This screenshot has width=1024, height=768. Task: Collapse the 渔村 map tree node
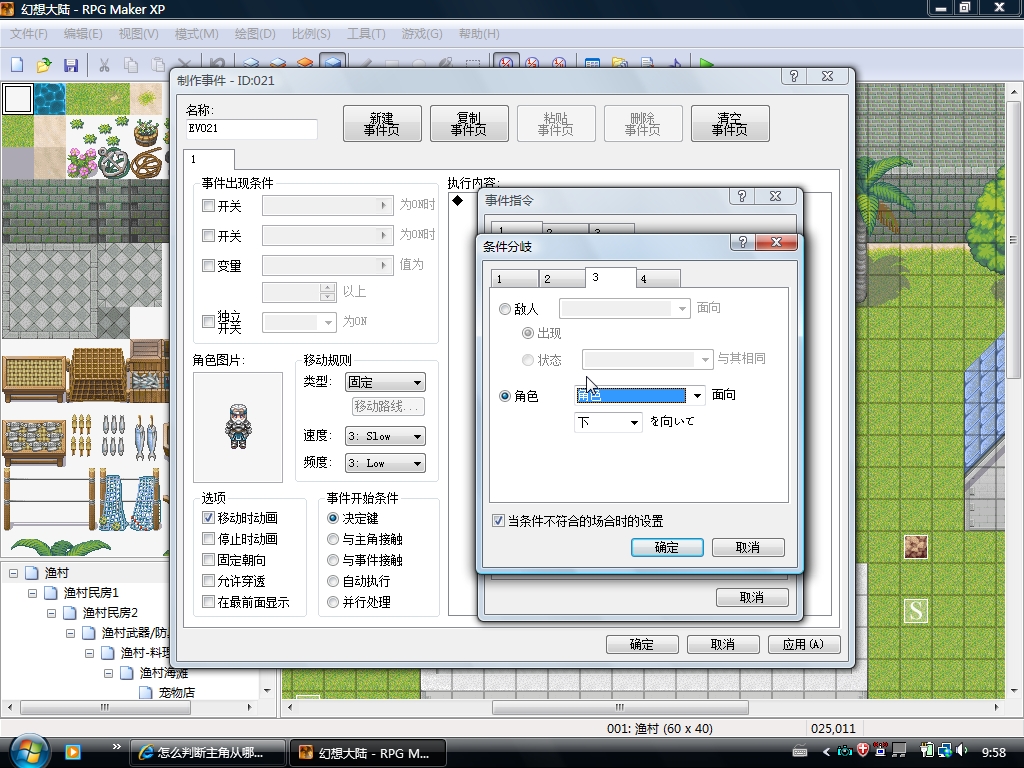13,573
